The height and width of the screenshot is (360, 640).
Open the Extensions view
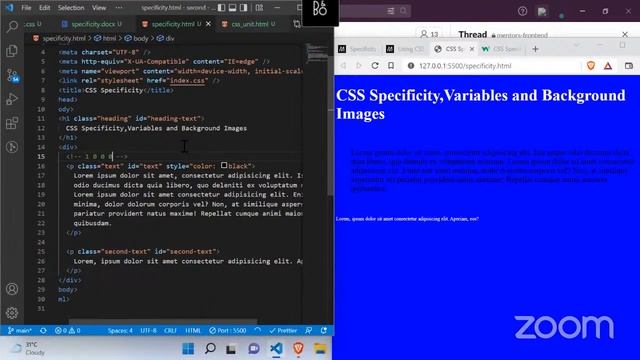coord(12,123)
